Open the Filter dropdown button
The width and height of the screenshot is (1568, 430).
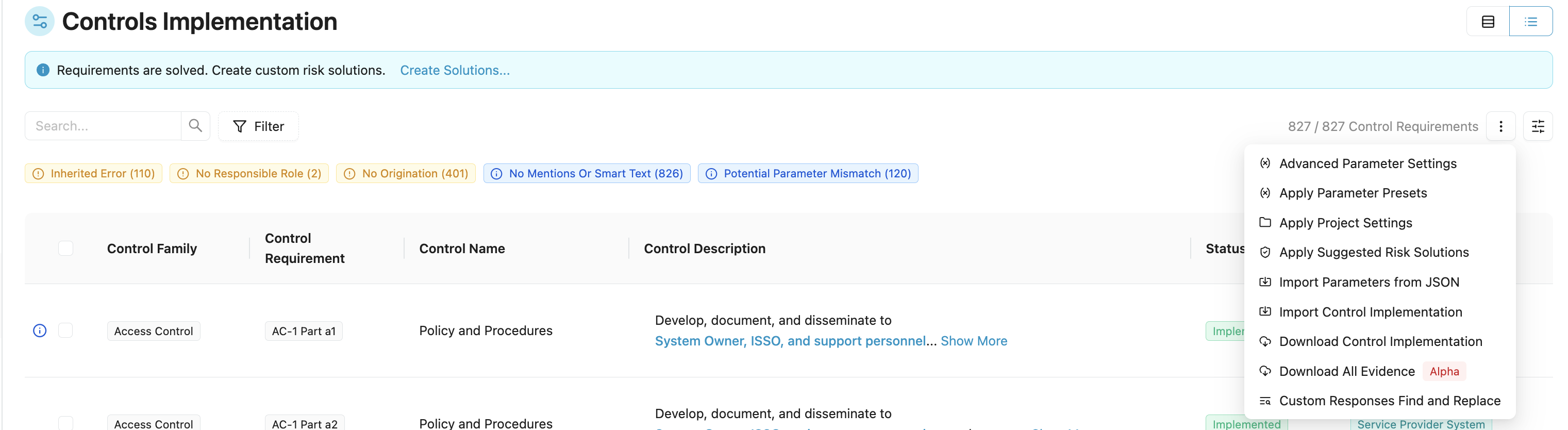click(x=258, y=126)
